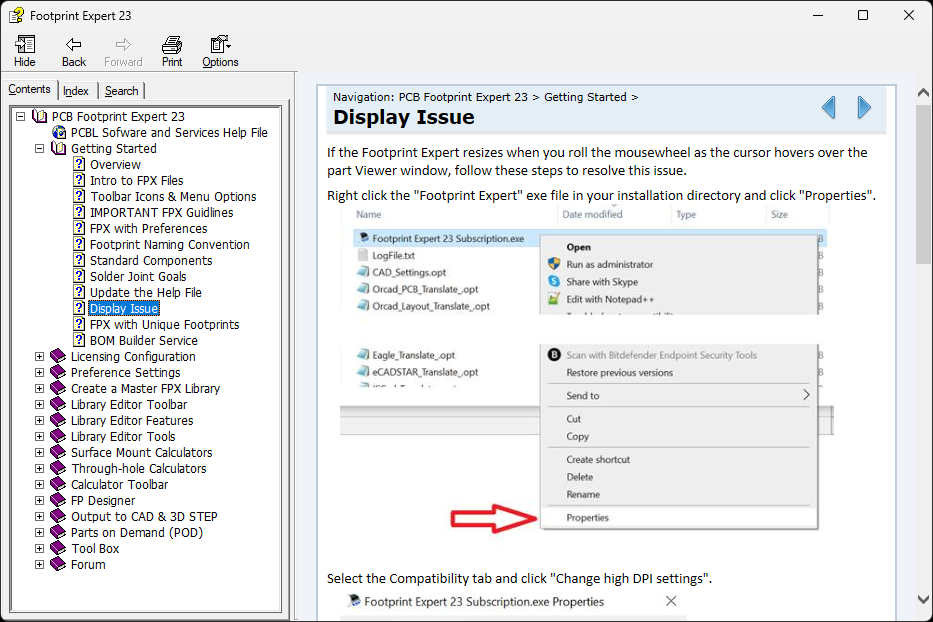Click the globe icon beside PCBL Sofware help file
Screen dimensions: 933x622
(59, 132)
